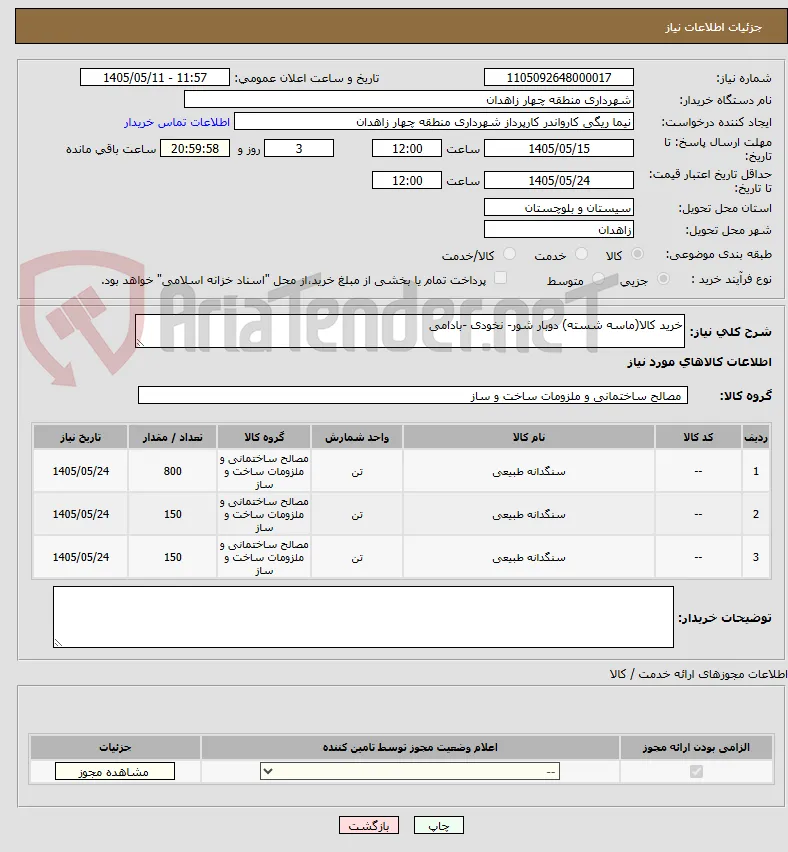Click the گروه کالا field

(413, 396)
